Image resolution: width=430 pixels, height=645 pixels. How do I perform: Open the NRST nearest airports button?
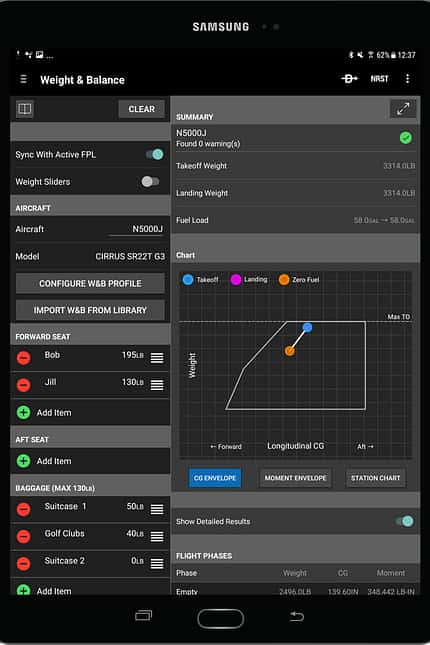379,79
